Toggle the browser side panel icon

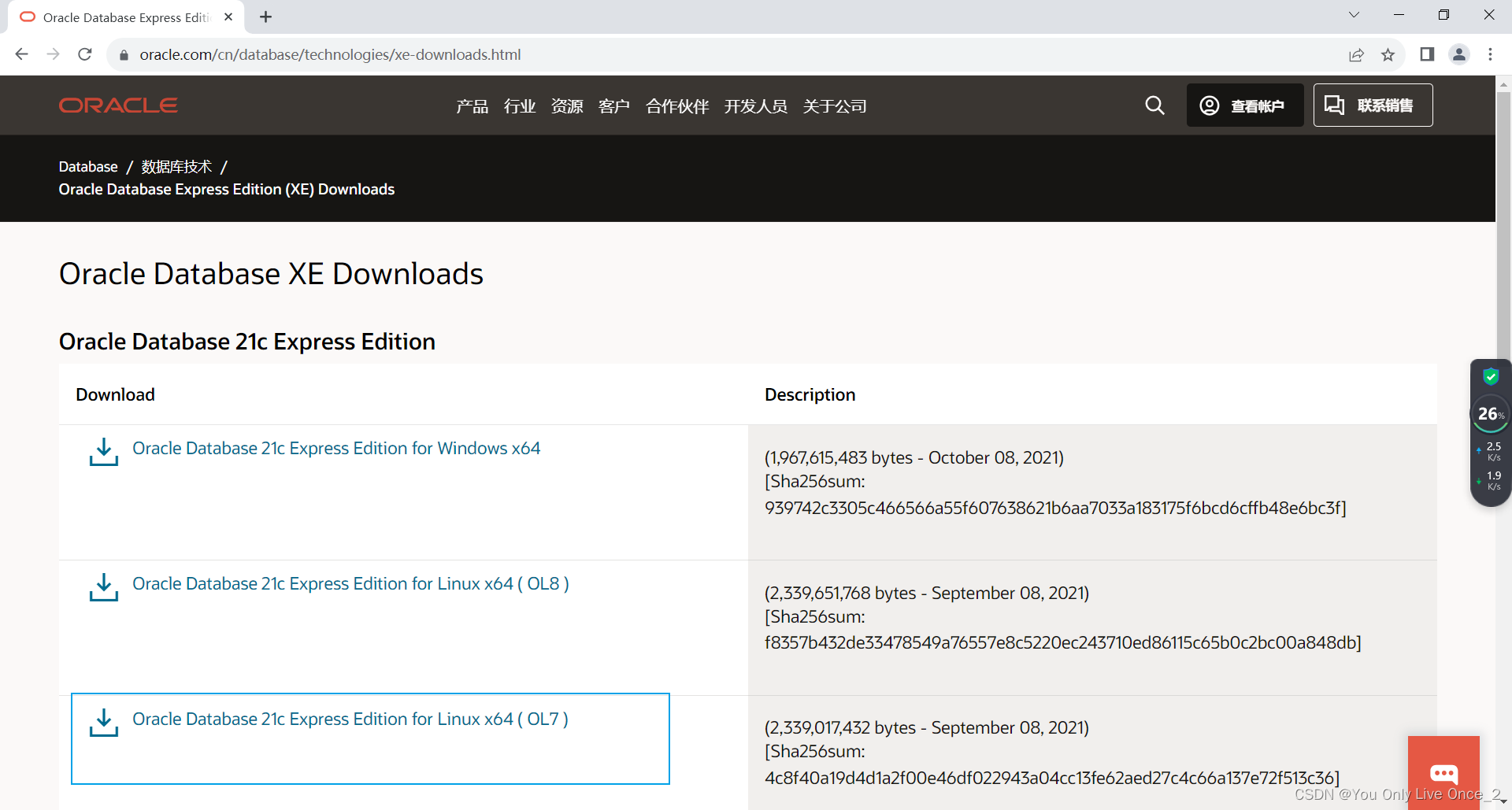tap(1427, 54)
